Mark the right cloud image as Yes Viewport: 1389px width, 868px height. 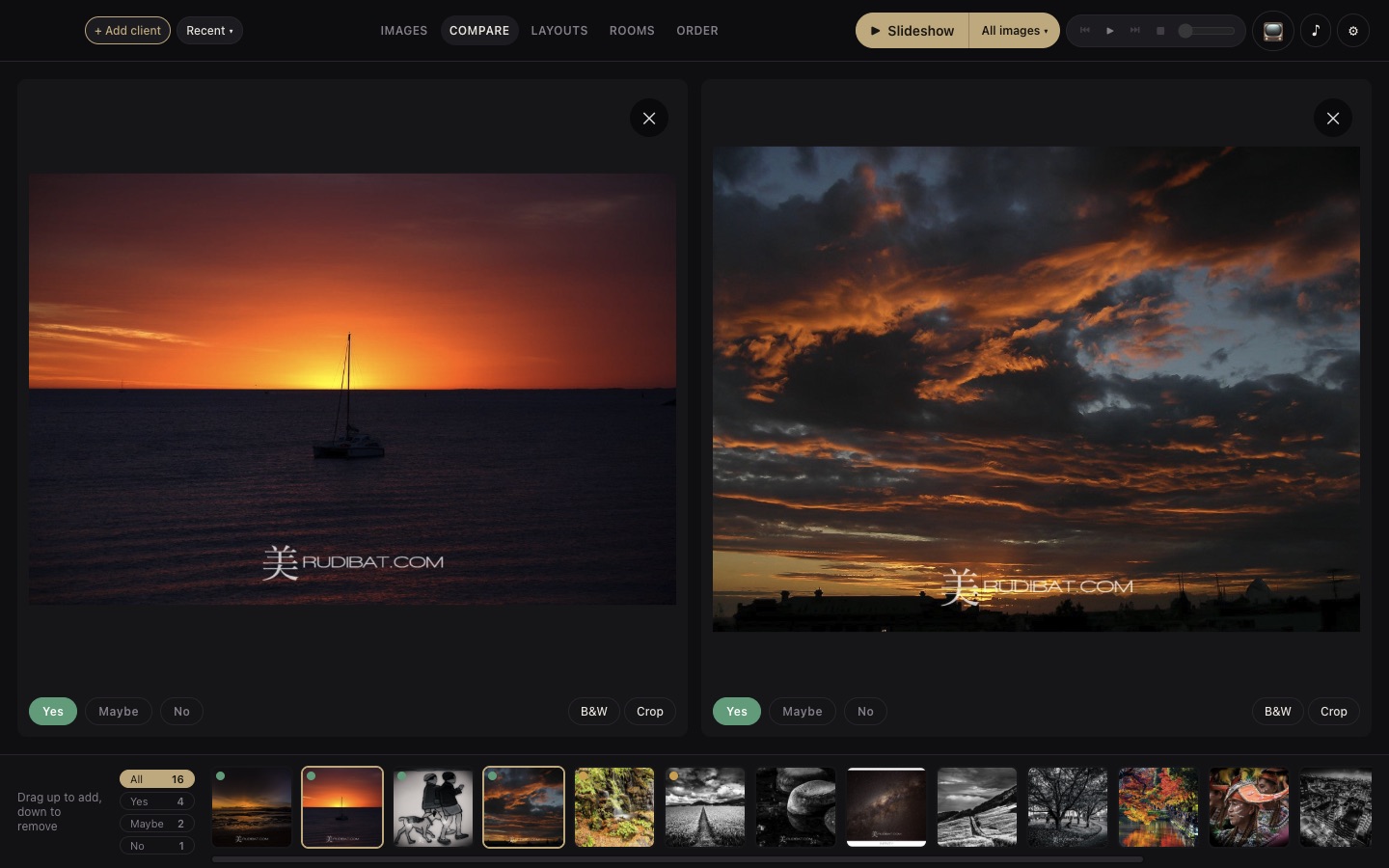click(x=737, y=712)
